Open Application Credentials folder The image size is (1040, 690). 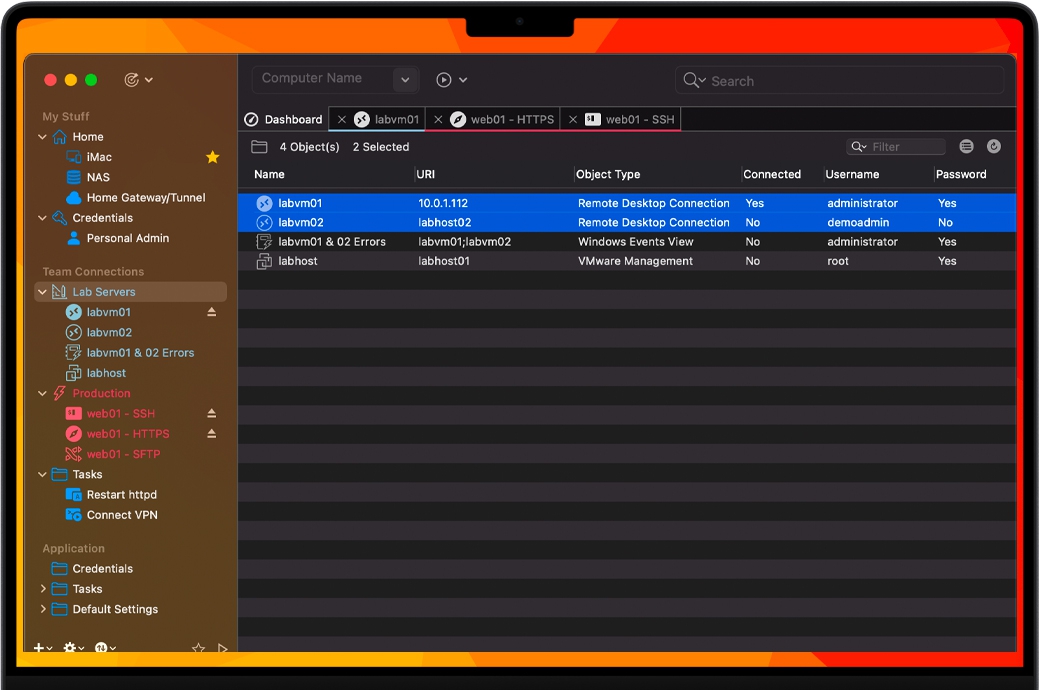[x=92, y=569]
